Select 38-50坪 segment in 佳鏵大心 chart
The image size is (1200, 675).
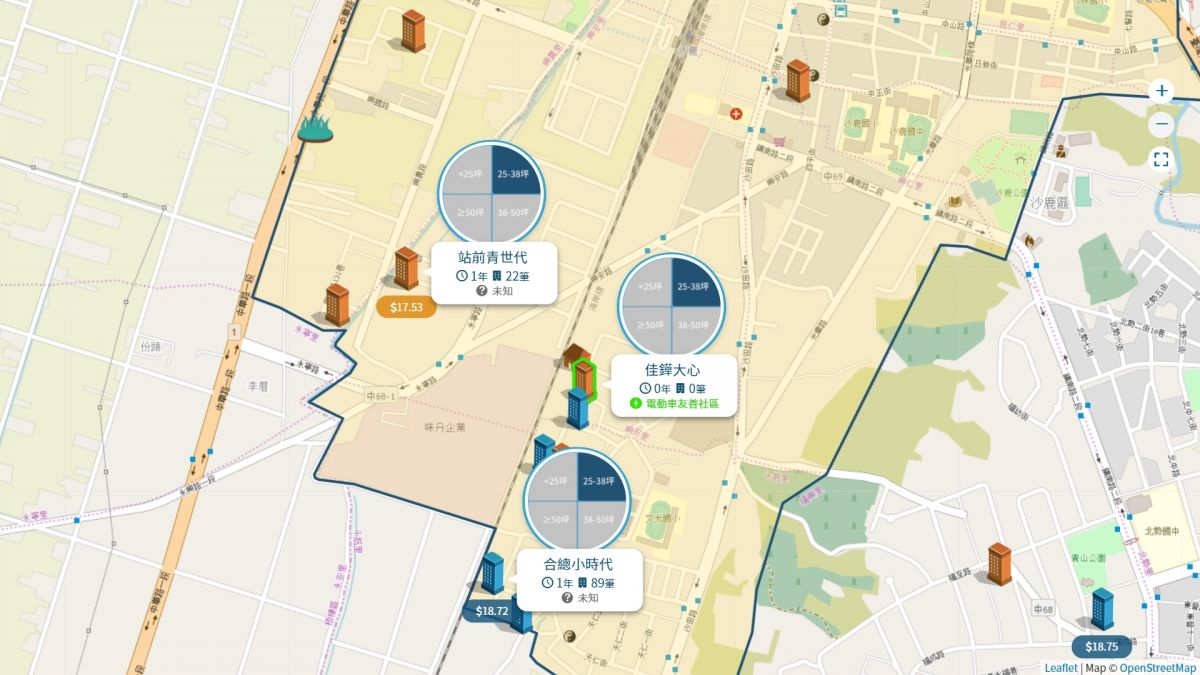[696, 329]
